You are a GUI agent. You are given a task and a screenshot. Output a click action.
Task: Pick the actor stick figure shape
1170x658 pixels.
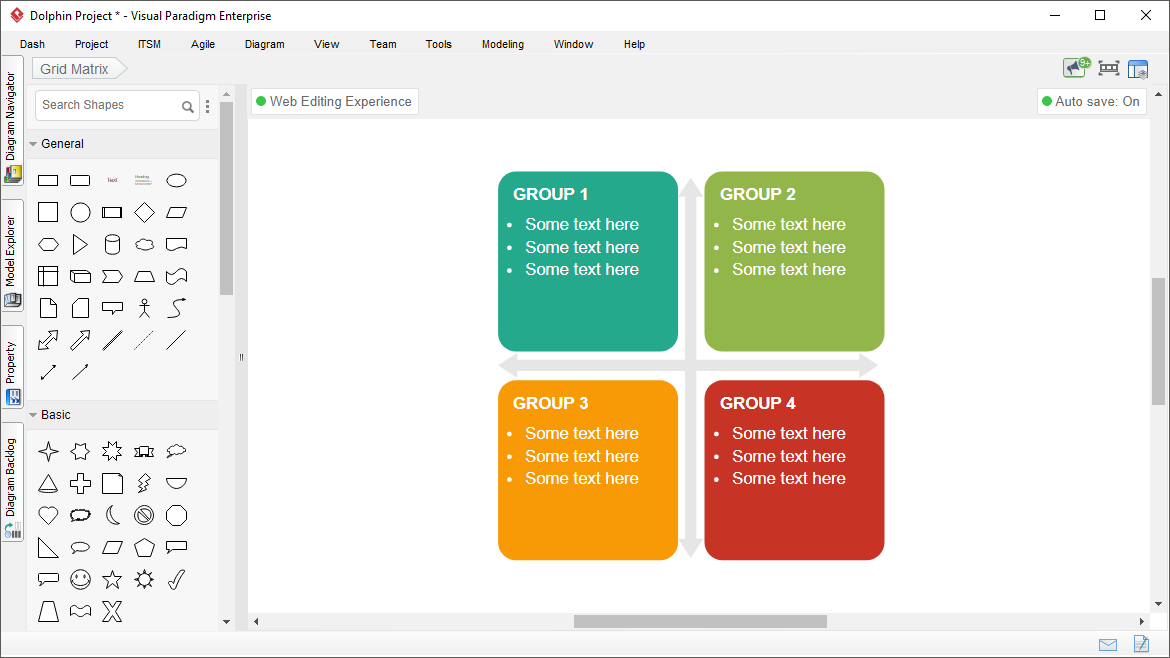(x=144, y=308)
